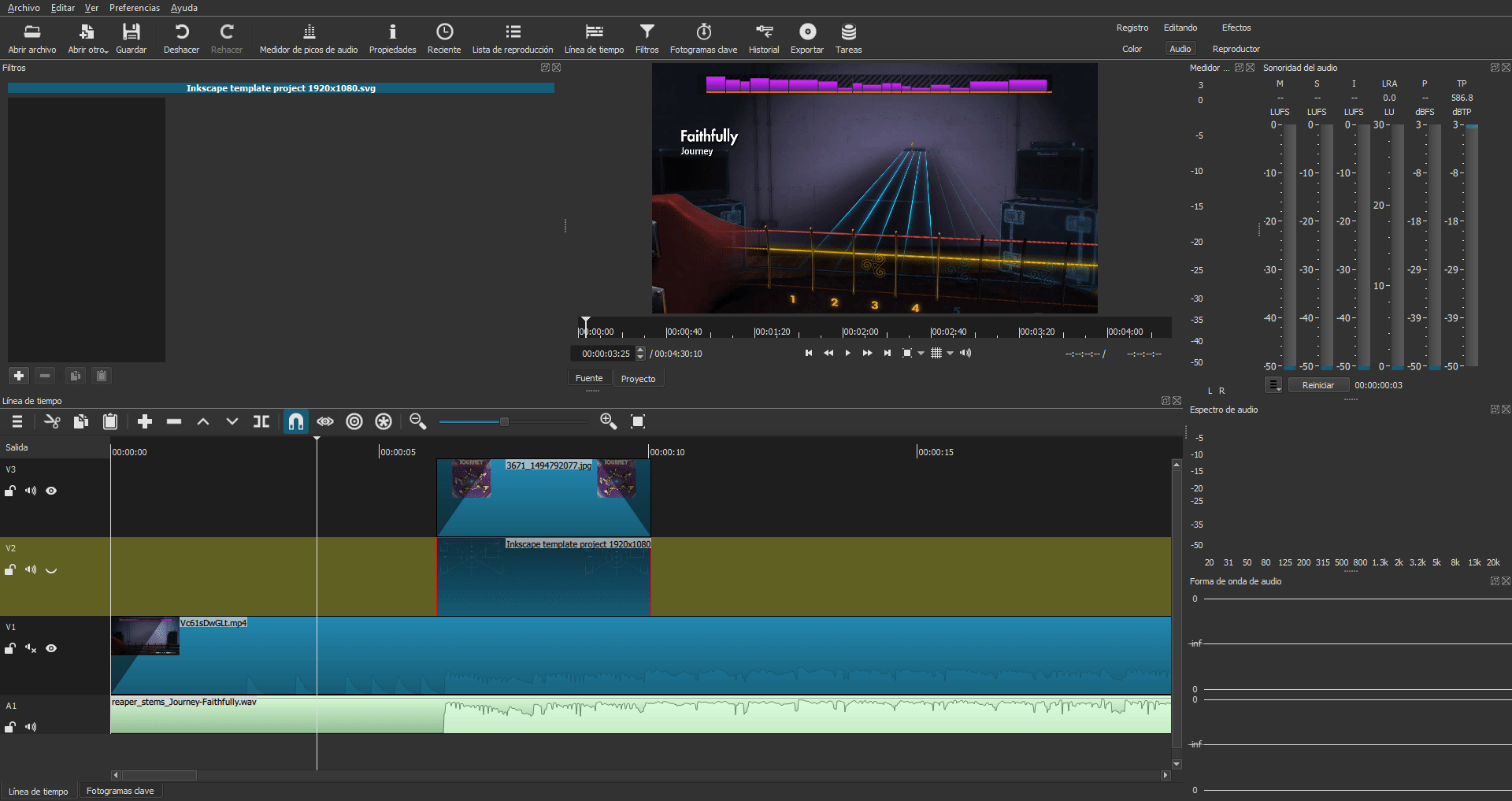Cut clip with scissors icon in timeline
Image resolution: width=1512 pixels, height=801 pixels.
point(52,421)
